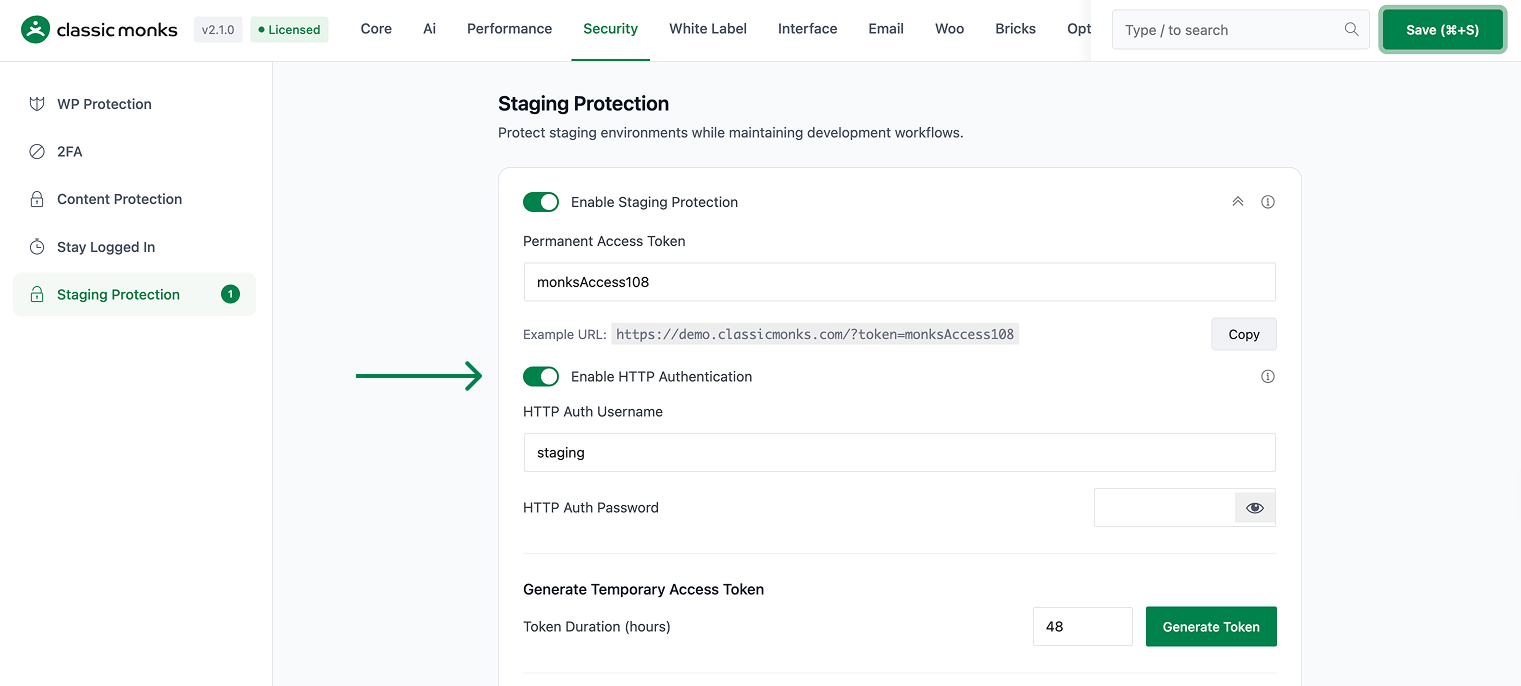This screenshot has width=1521, height=686.
Task: Click the 2FA circle icon in sidebar
Action: 37,152
